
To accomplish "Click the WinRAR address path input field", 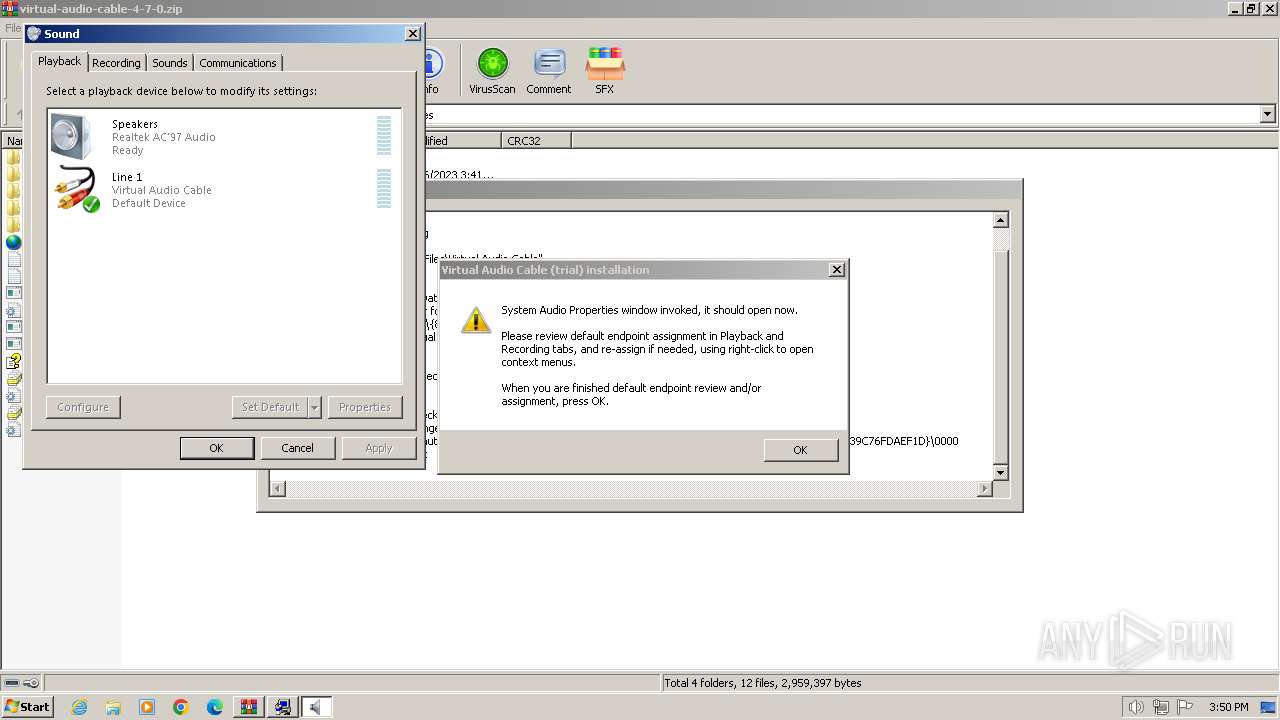I will coord(840,115).
